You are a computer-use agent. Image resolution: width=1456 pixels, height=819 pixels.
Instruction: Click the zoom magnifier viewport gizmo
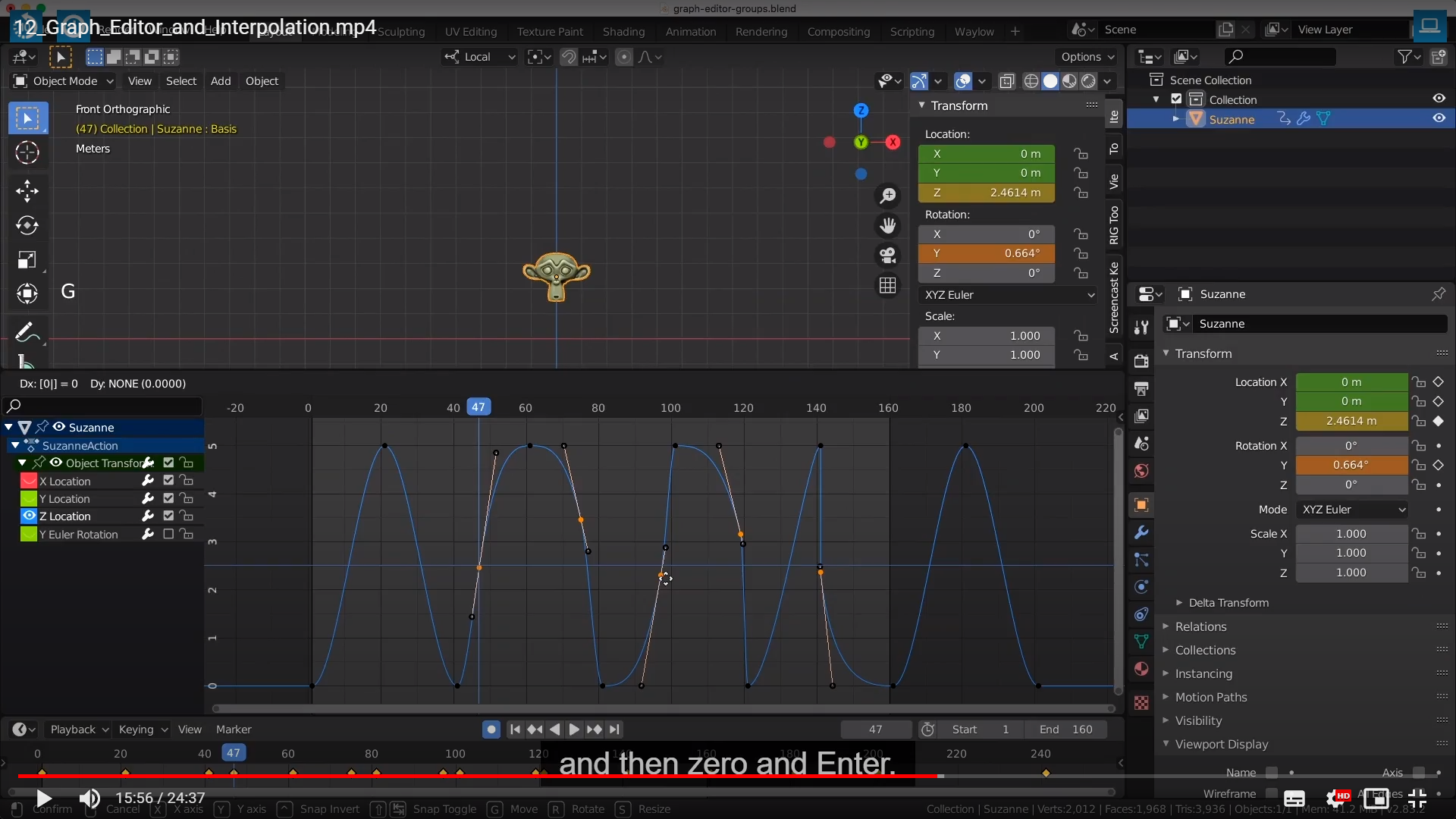887,196
